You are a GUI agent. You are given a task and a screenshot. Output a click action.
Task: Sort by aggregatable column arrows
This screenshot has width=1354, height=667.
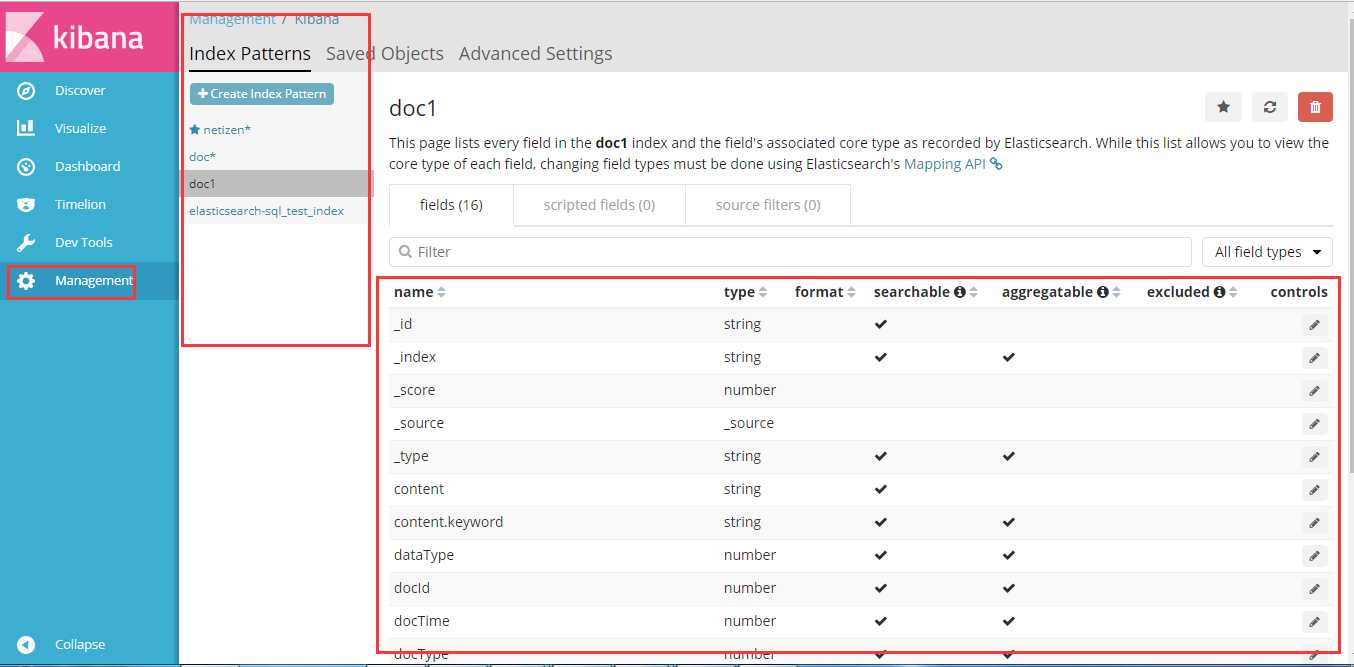tap(1117, 292)
